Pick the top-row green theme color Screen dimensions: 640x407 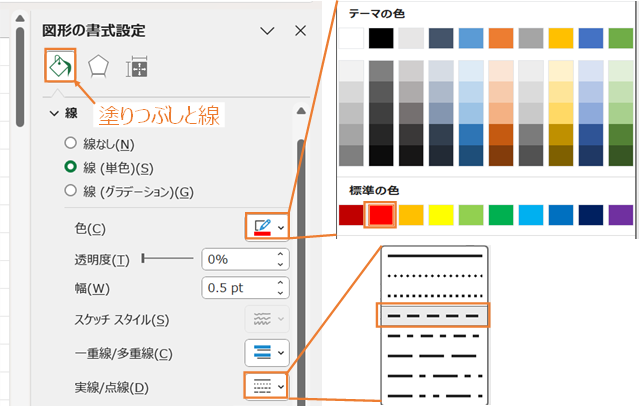621,38
